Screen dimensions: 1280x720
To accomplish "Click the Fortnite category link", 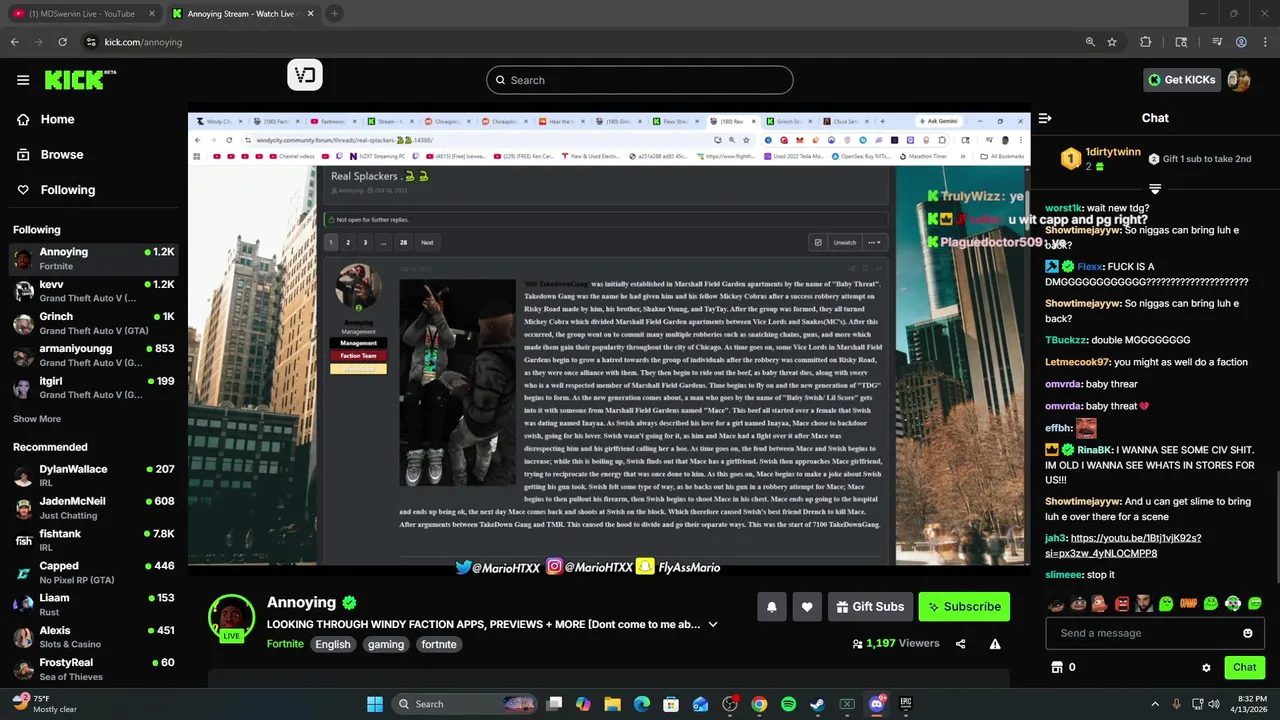I will pyautogui.click(x=285, y=644).
